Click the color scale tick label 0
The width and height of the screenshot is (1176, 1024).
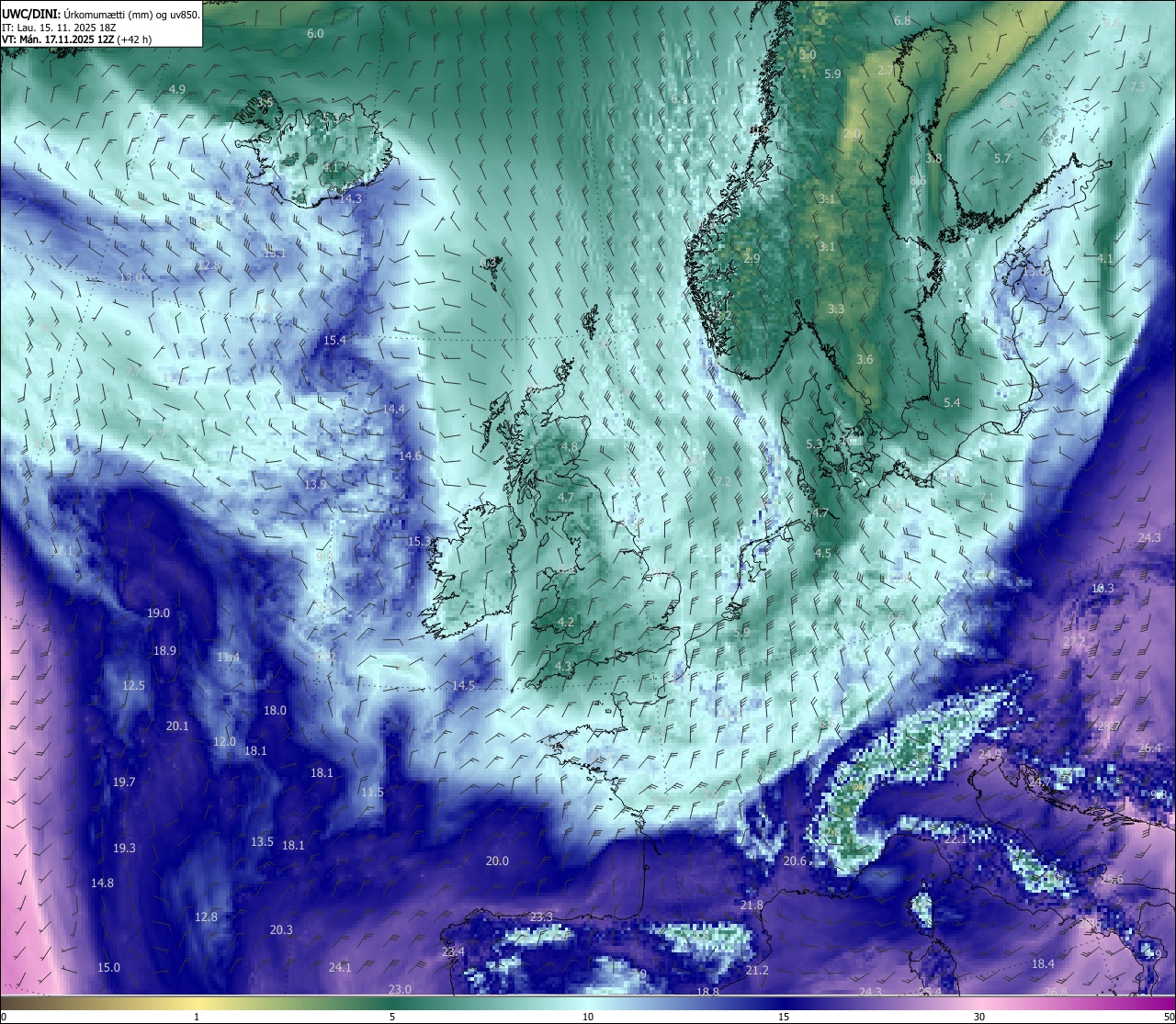point(4,1017)
